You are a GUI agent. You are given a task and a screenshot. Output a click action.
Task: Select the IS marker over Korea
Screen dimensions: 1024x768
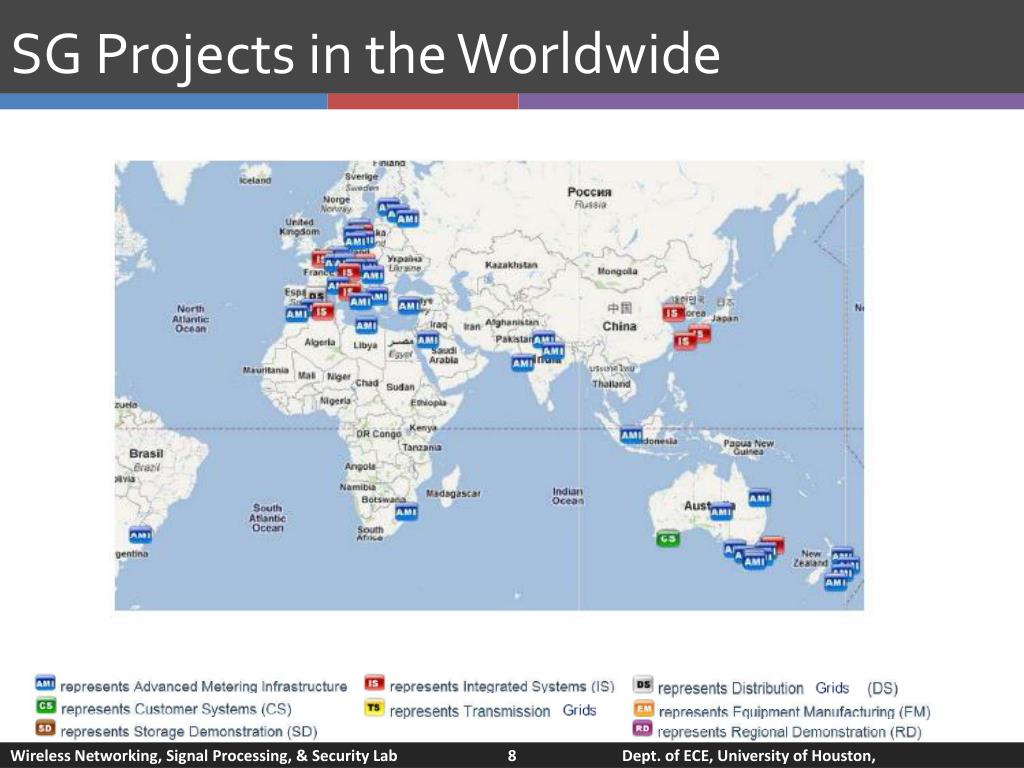673,313
